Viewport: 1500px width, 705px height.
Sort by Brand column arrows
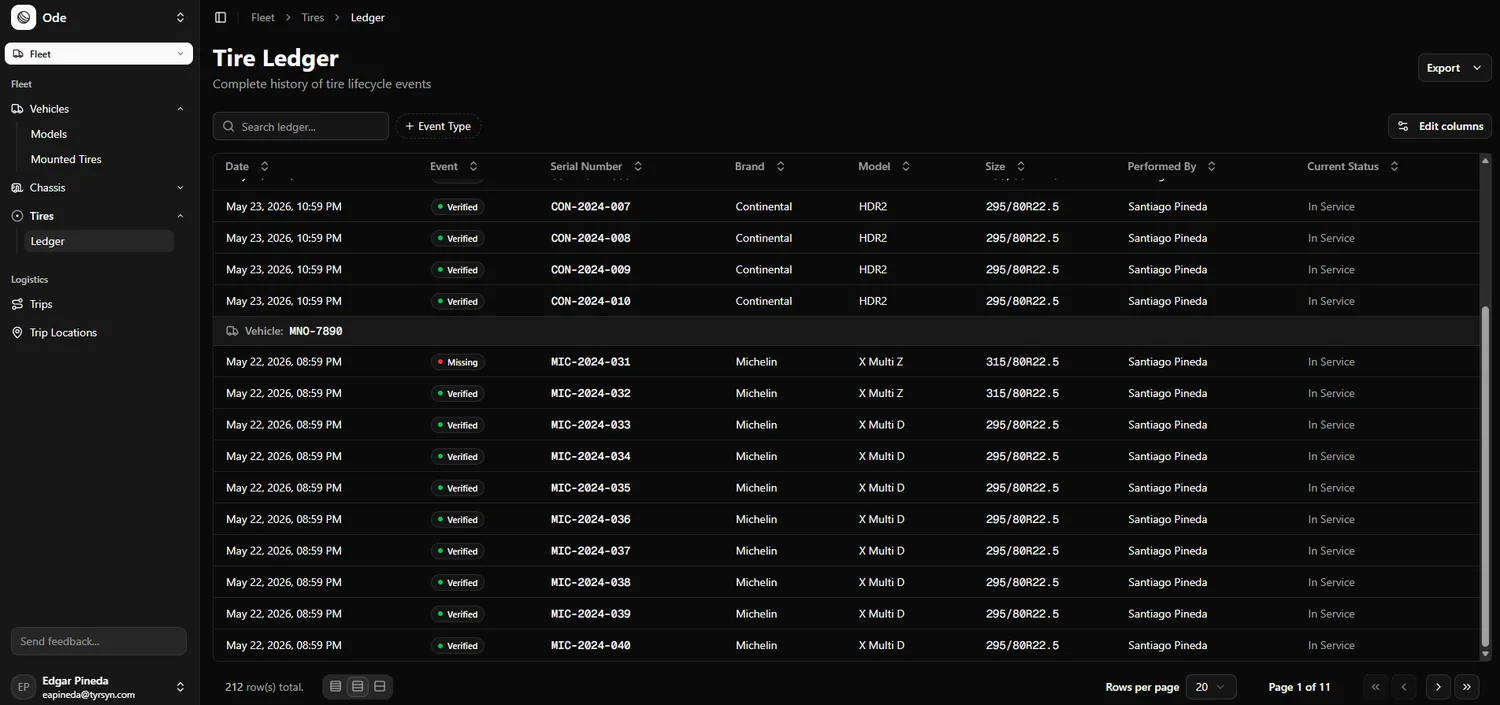[780, 167]
